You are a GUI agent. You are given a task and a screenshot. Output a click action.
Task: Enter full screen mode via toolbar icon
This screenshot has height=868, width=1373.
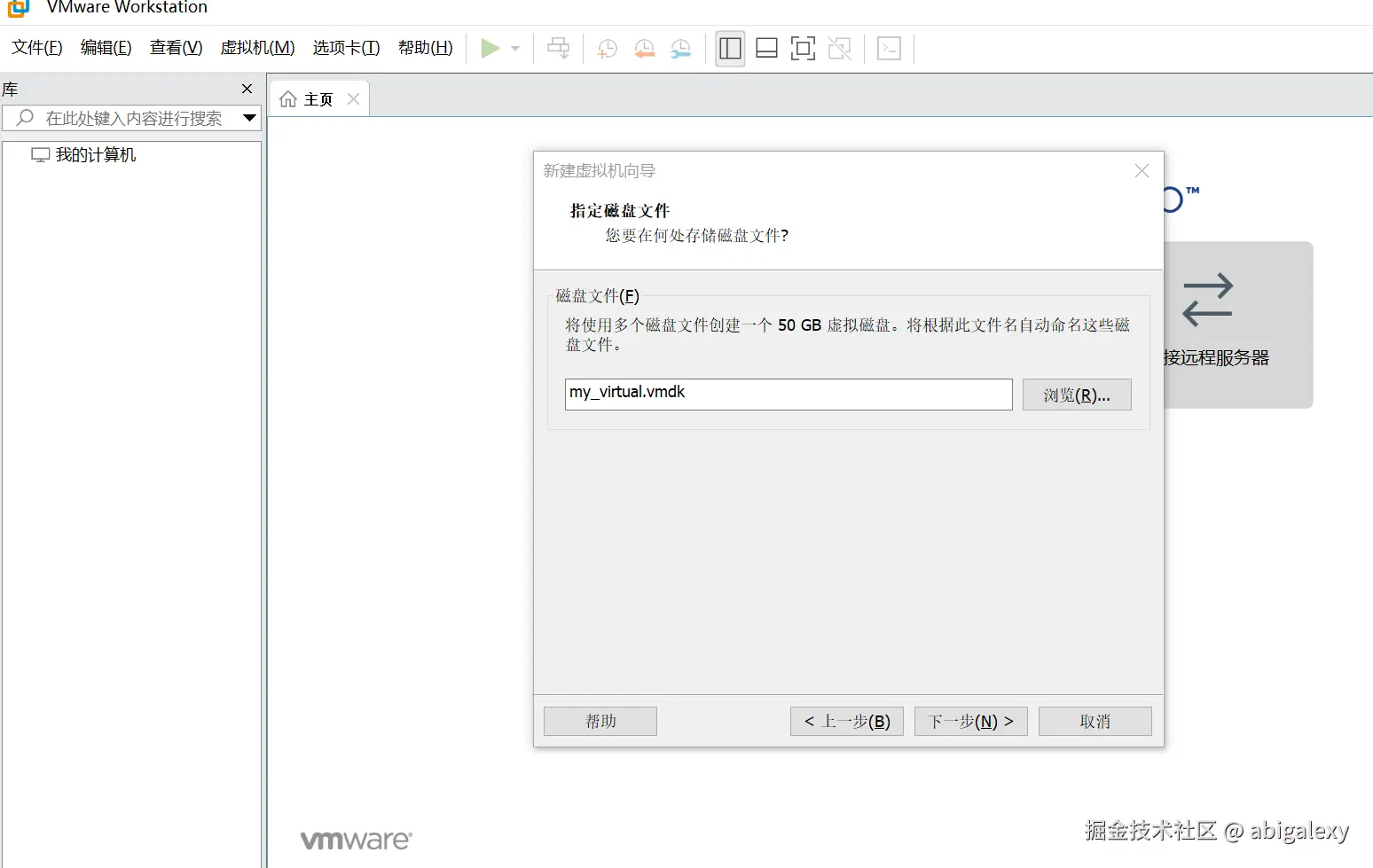pyautogui.click(x=803, y=49)
